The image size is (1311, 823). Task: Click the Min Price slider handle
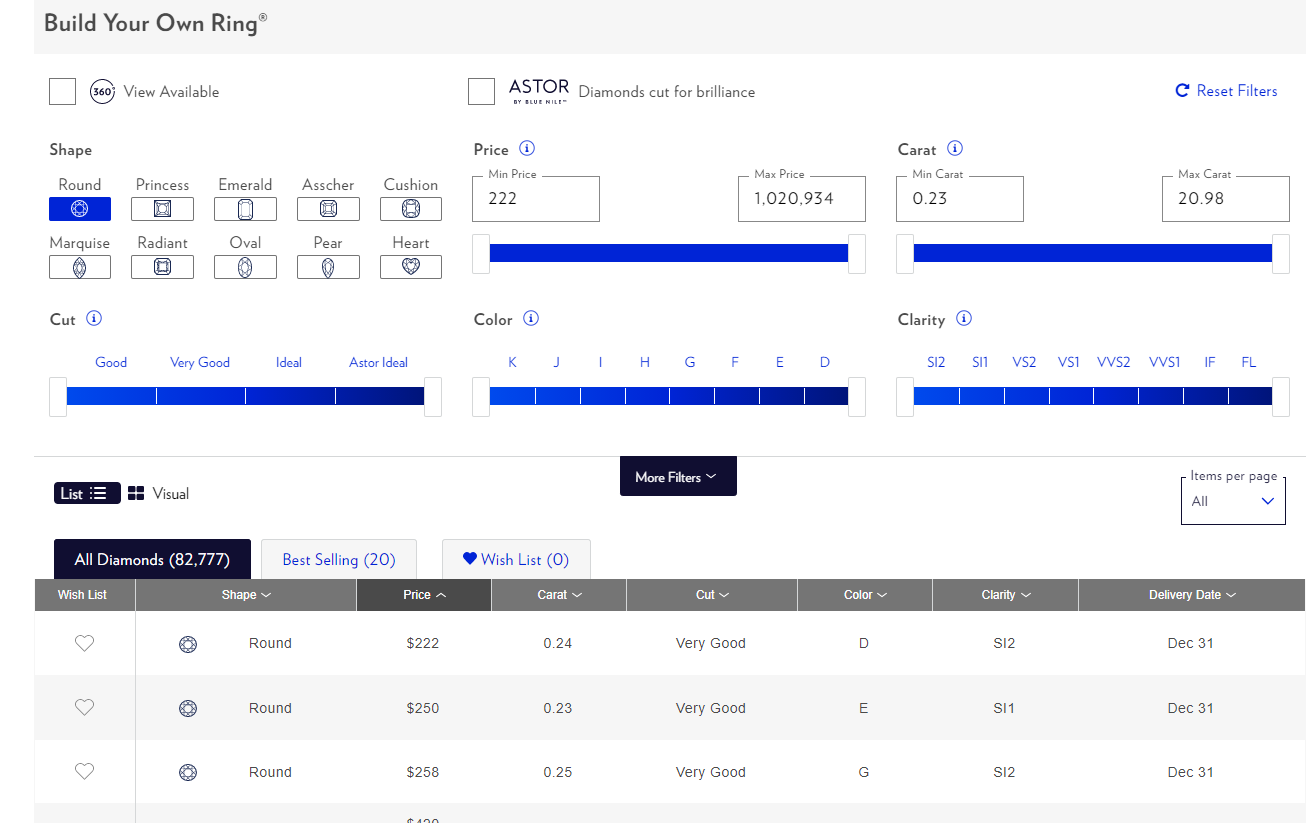(481, 254)
